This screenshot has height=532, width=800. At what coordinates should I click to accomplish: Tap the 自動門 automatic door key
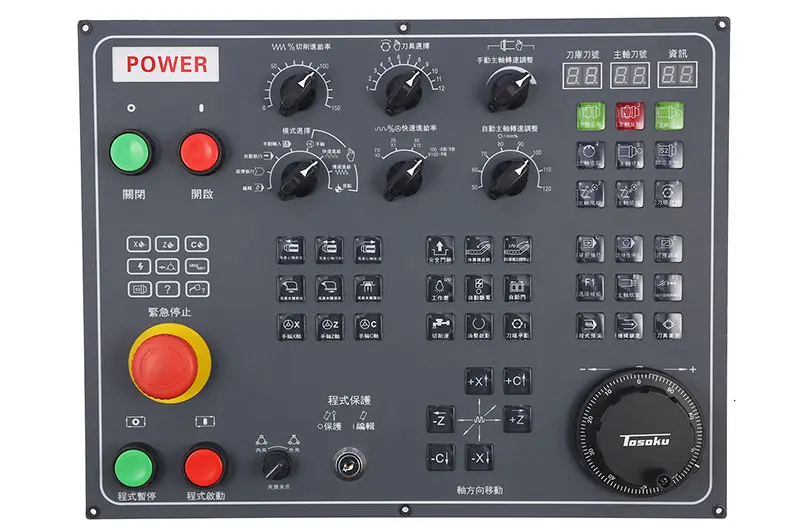(x=517, y=288)
